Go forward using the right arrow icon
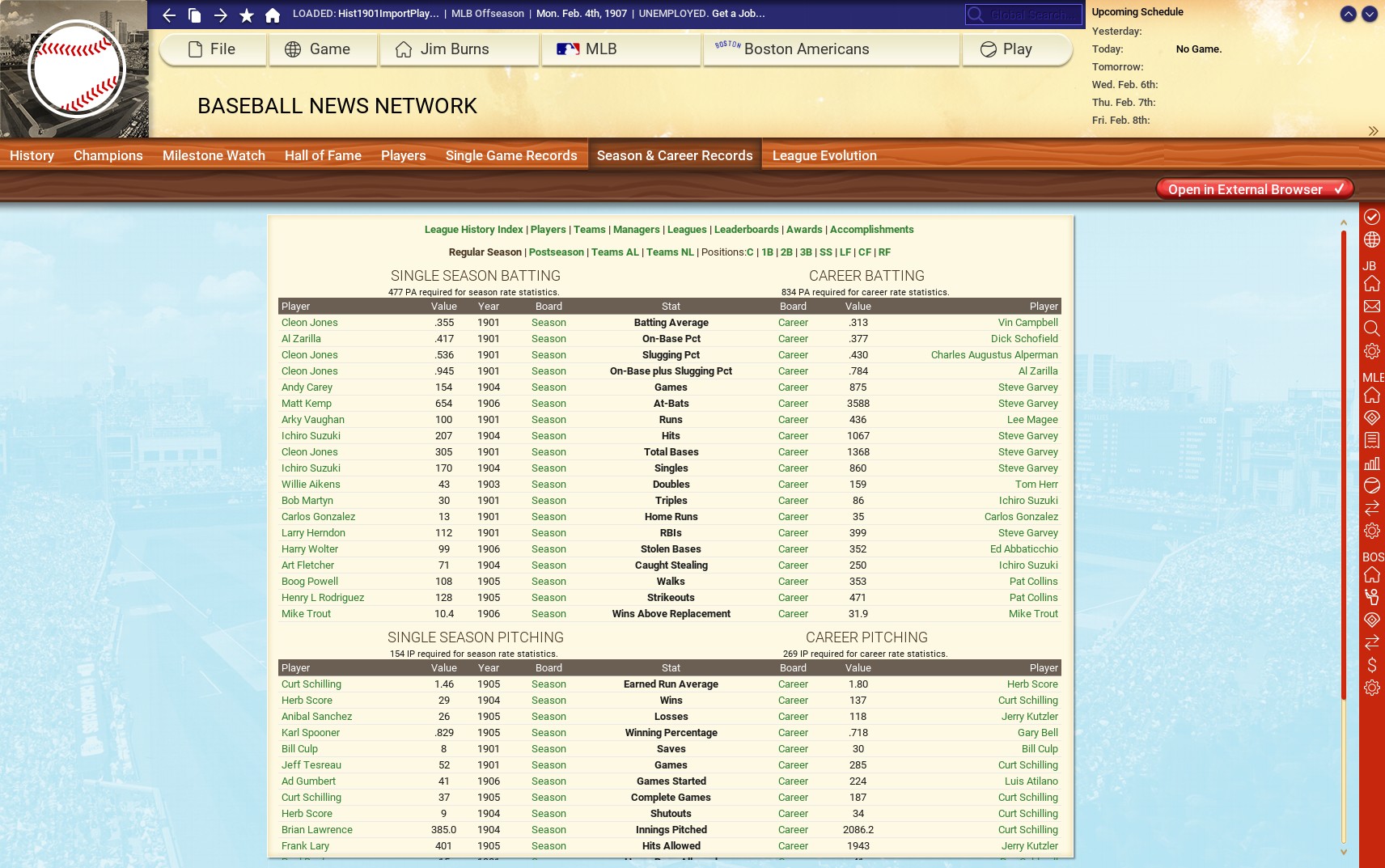The height and width of the screenshot is (868, 1385). [x=221, y=15]
